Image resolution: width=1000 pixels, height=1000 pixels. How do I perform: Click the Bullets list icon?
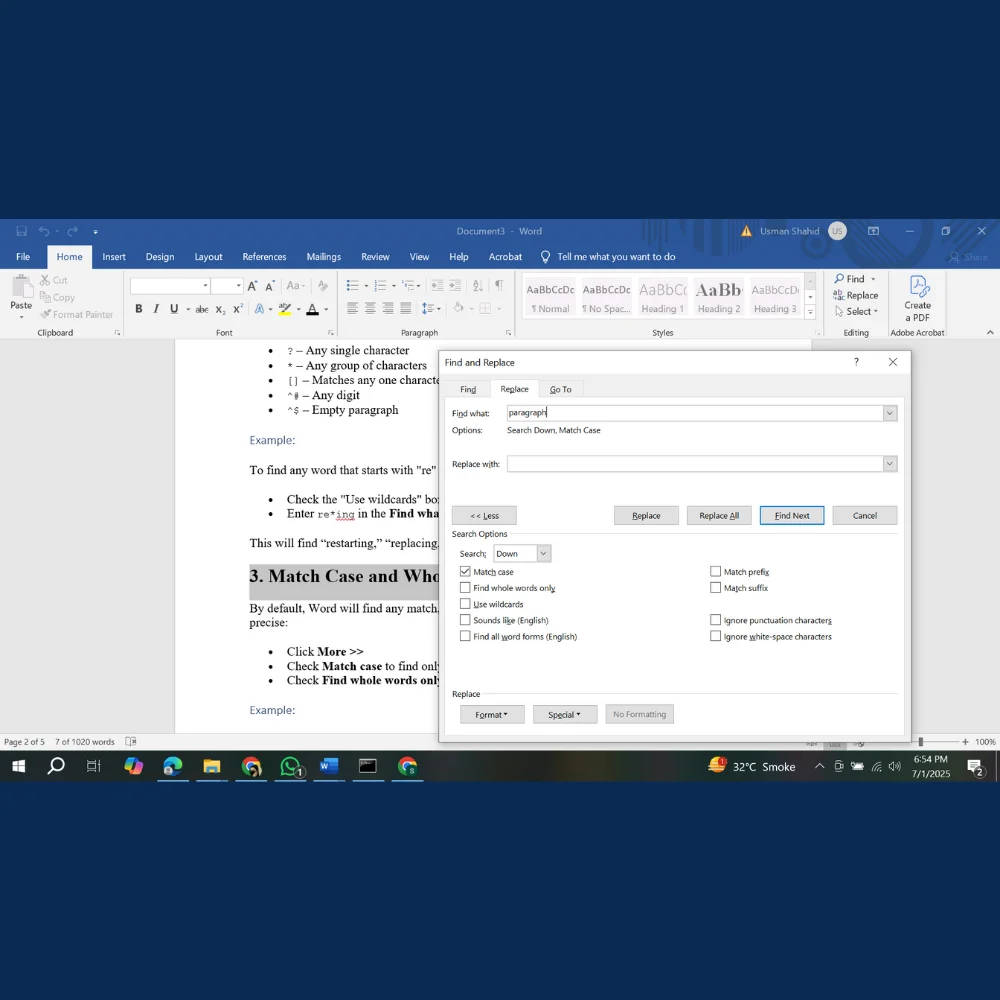coord(353,286)
